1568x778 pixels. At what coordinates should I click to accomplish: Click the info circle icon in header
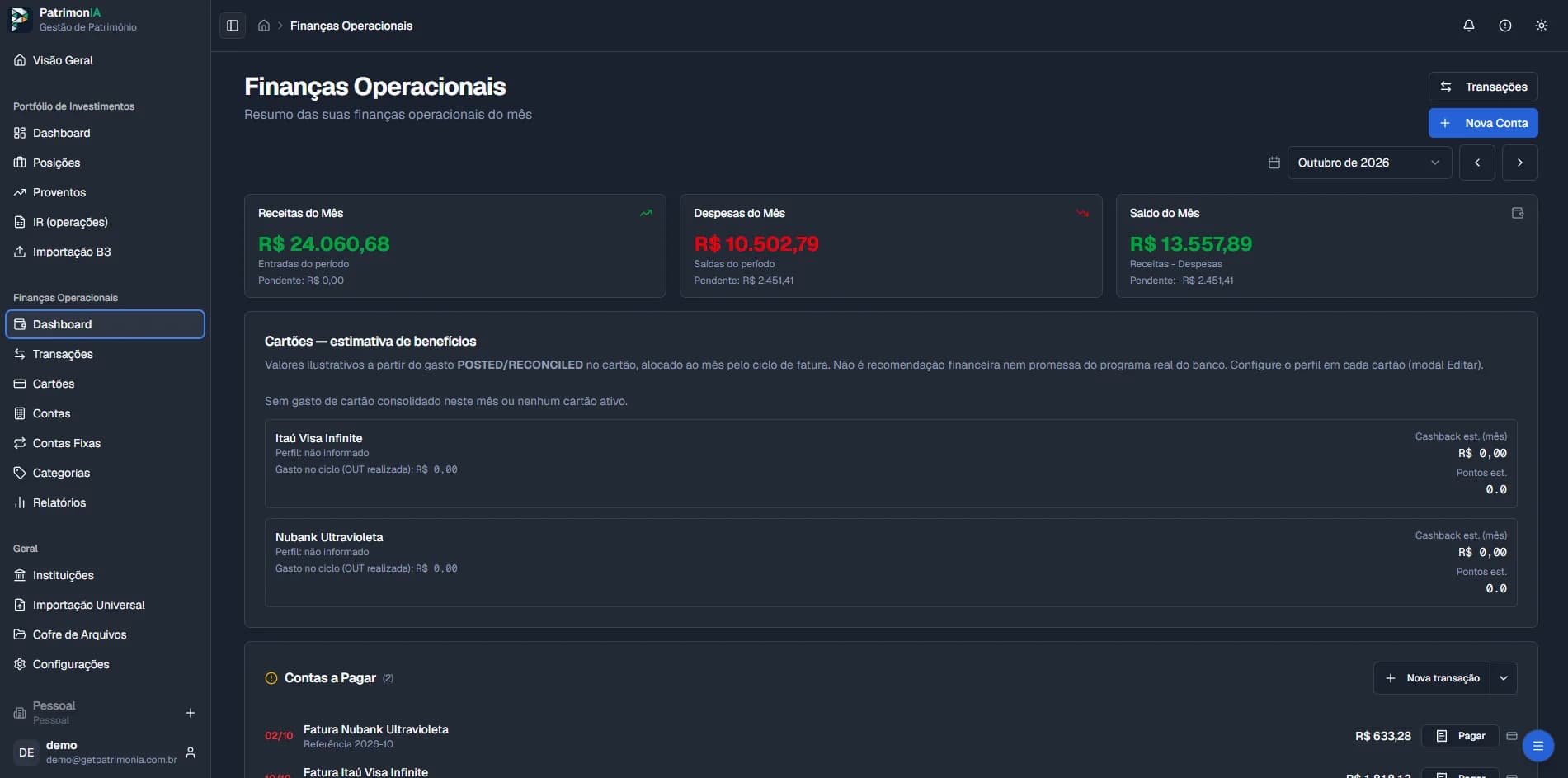point(1505,26)
